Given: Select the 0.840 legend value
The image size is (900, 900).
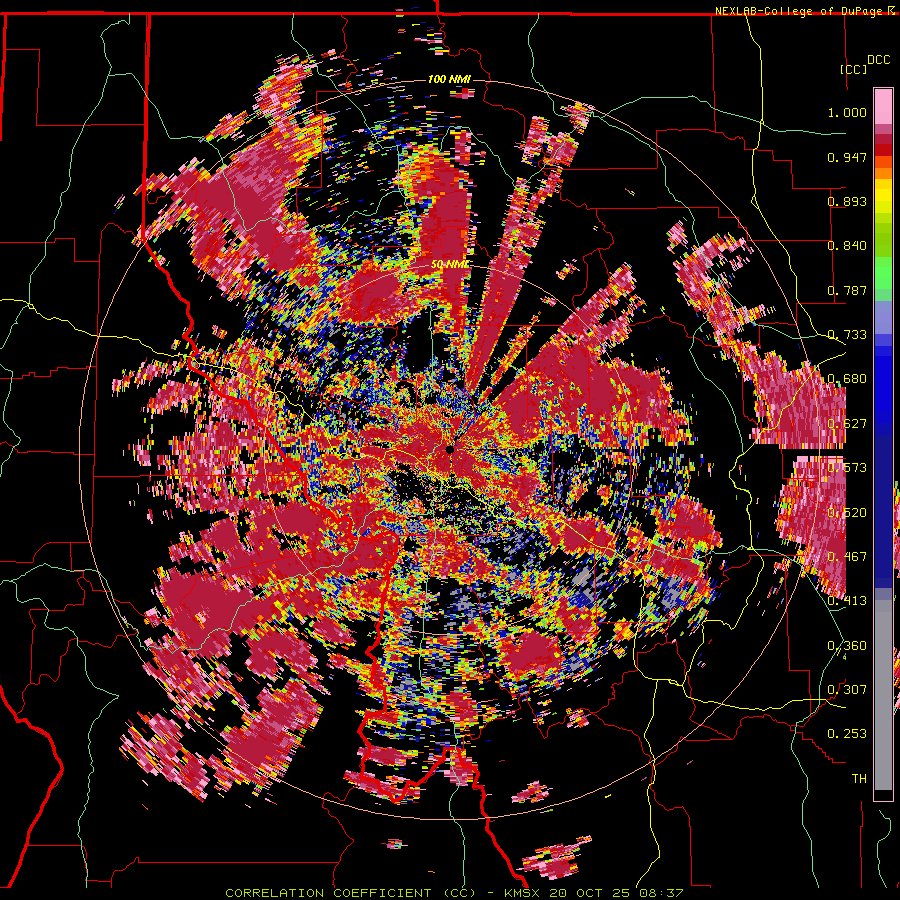Looking at the screenshot, I should pos(847,246).
